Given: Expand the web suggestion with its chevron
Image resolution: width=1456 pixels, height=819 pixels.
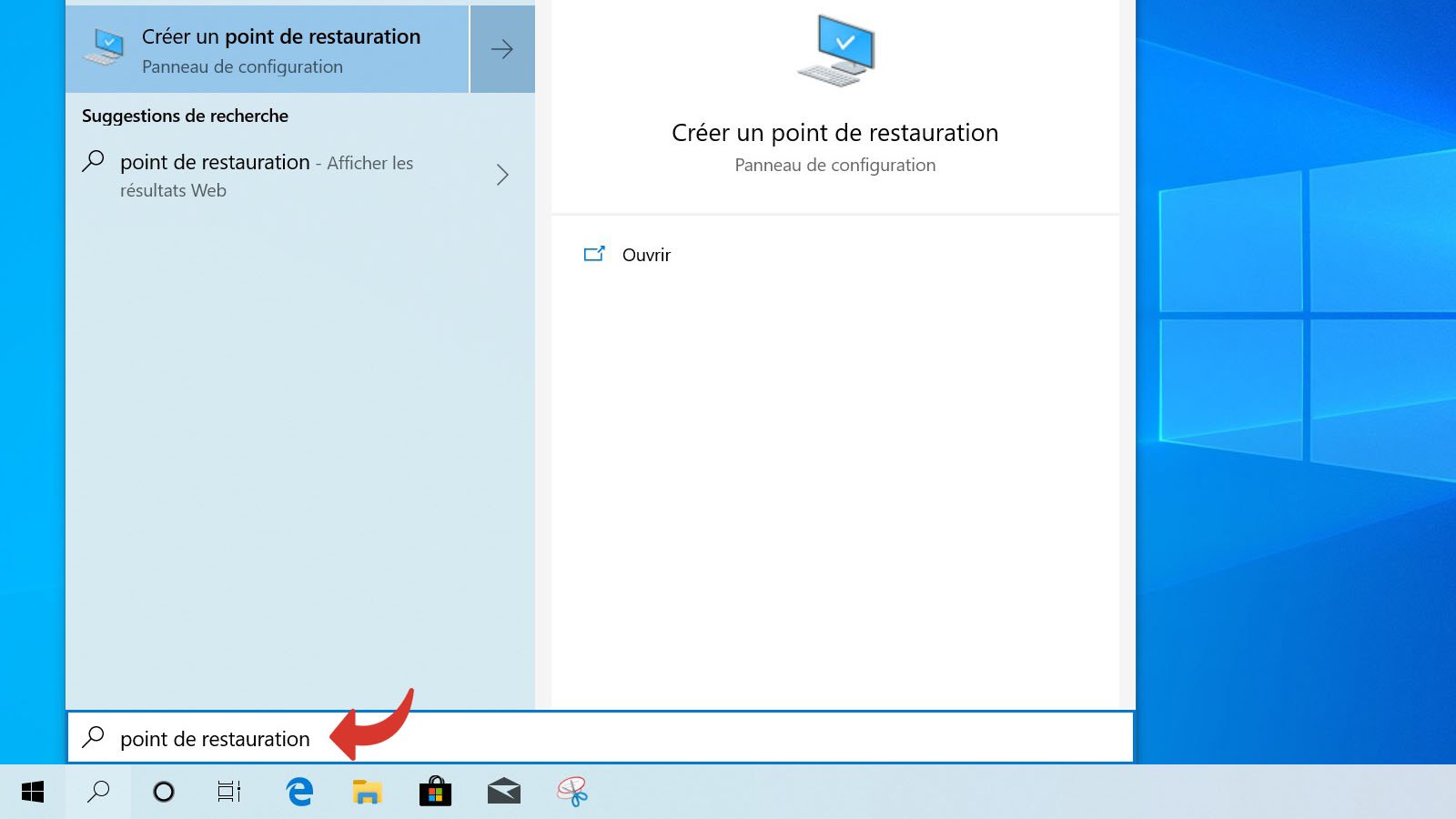Looking at the screenshot, I should coord(502,175).
